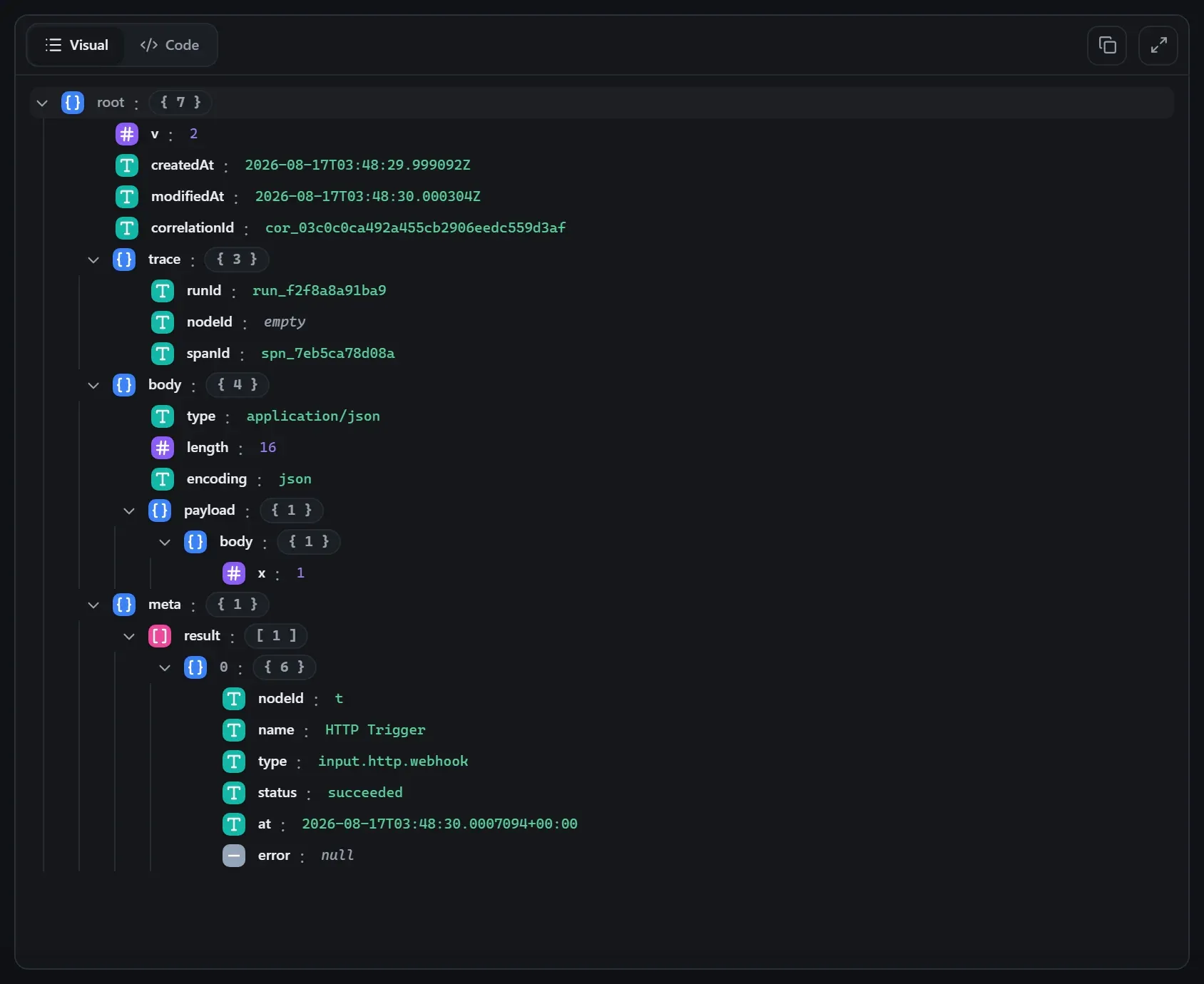Click the object icon beside meta
The width and height of the screenshot is (1204, 984).
point(124,605)
